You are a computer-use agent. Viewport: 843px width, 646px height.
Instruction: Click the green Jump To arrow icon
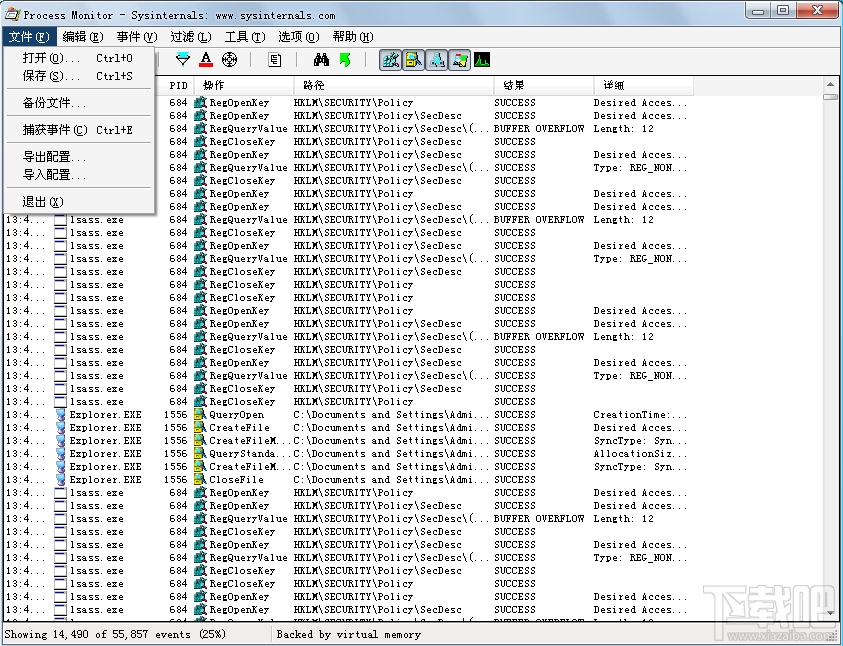345,60
